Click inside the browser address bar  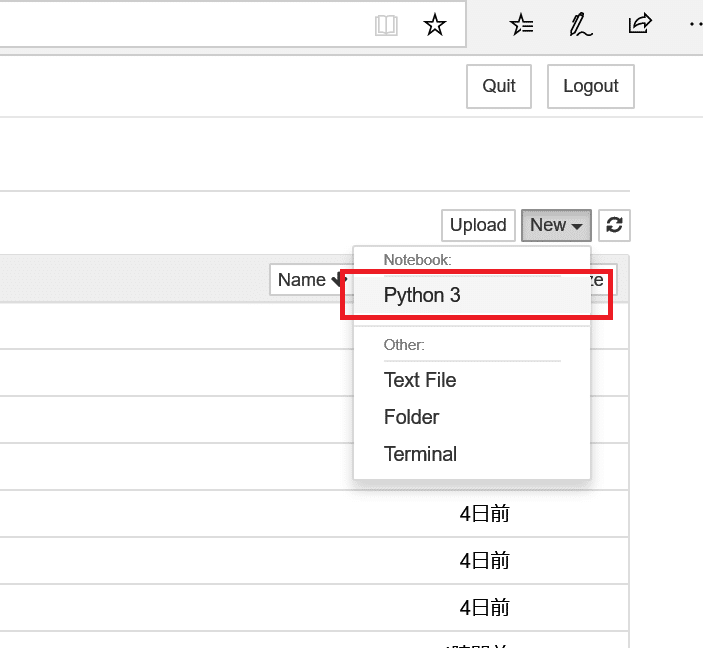180,25
